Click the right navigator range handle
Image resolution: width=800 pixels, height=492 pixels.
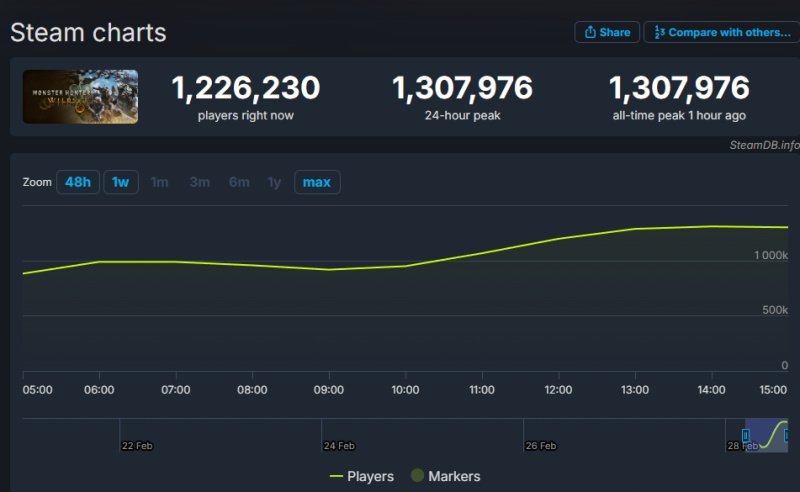click(788, 435)
